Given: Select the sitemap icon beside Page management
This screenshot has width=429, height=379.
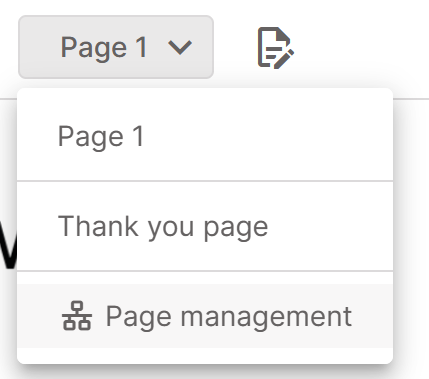Looking at the screenshot, I should click(x=77, y=316).
